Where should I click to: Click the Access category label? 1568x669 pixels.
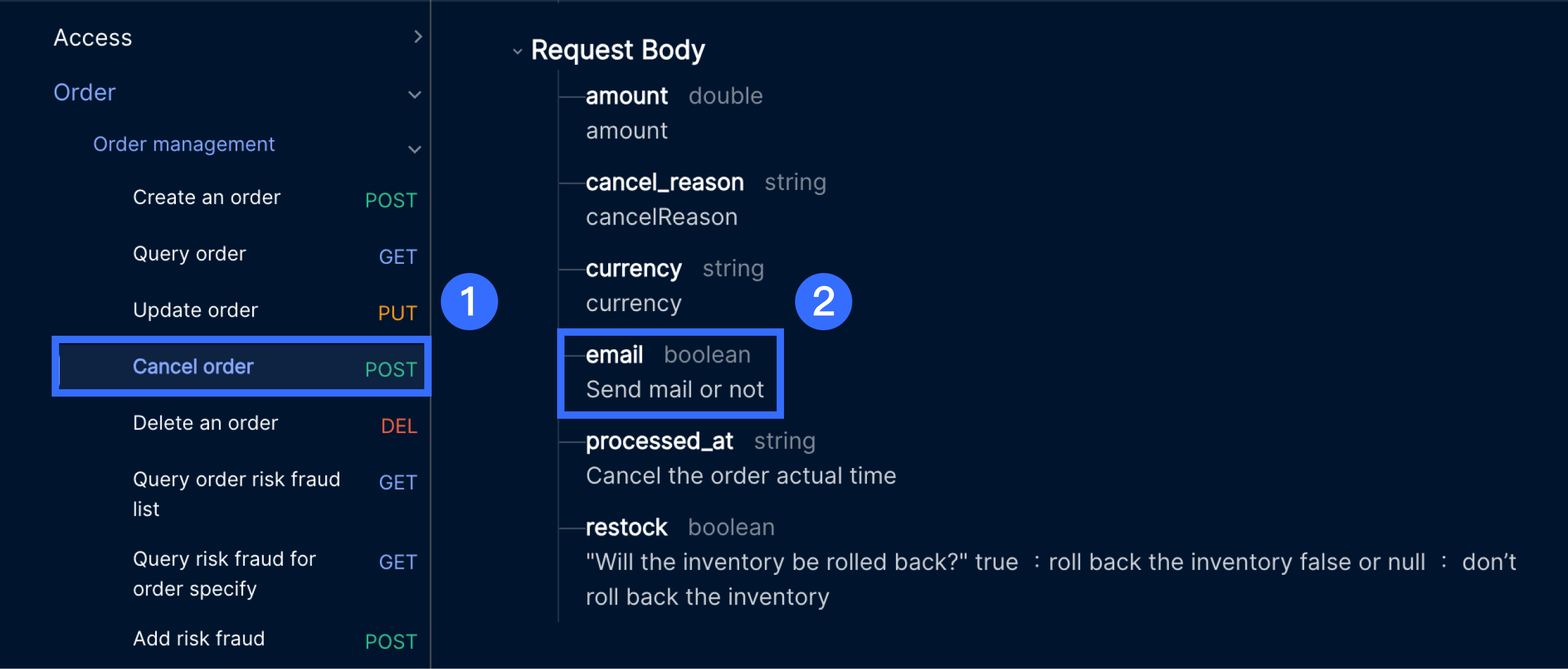pos(93,38)
